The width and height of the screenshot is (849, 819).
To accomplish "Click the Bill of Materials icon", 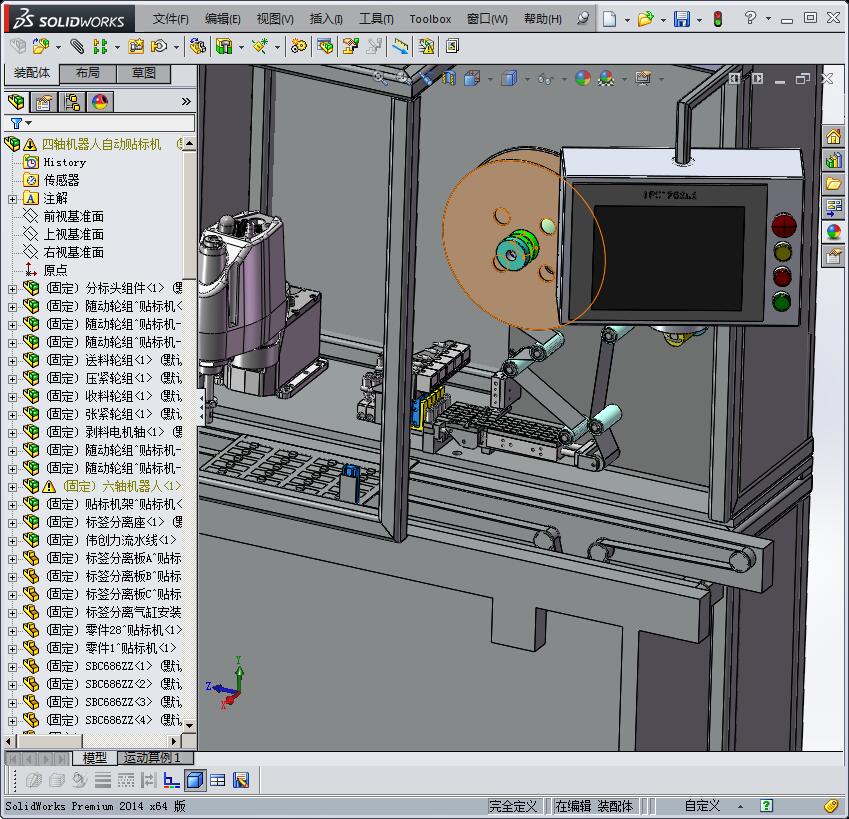I will pos(325,47).
